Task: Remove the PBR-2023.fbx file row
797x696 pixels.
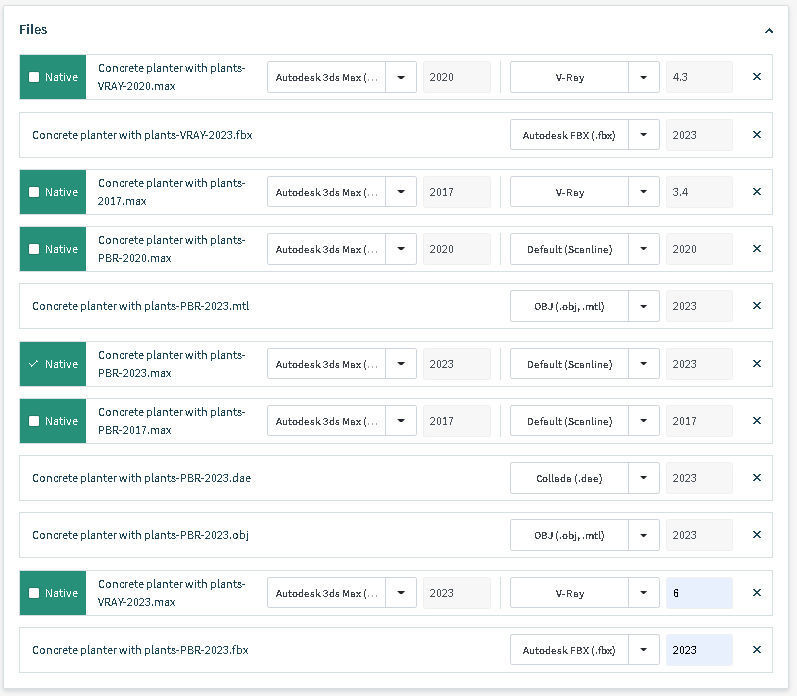Action: tap(756, 650)
